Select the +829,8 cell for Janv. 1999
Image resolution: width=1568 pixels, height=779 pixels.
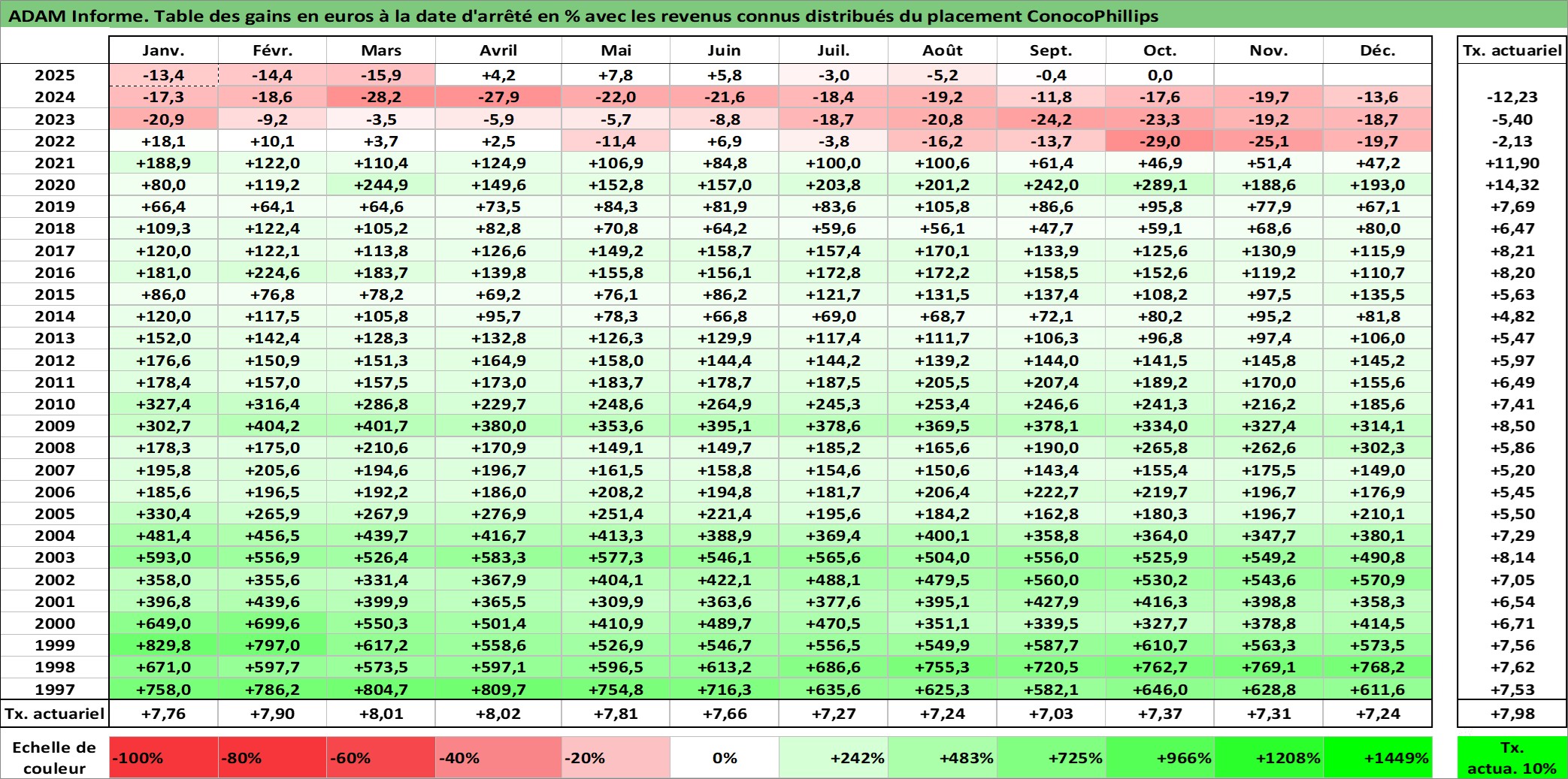[164, 645]
